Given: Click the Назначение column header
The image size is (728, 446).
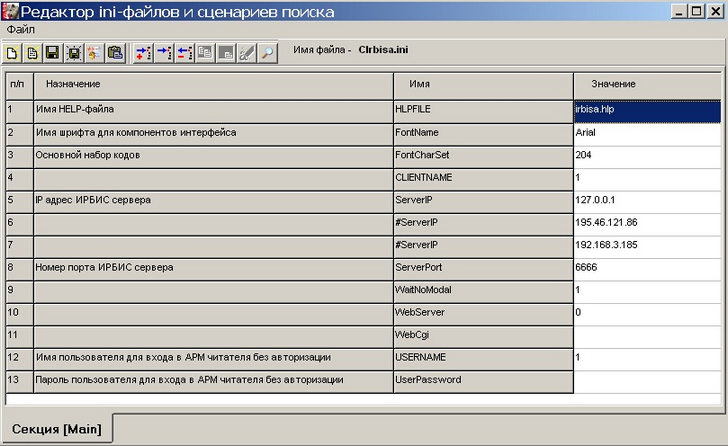Looking at the screenshot, I should point(213,84).
